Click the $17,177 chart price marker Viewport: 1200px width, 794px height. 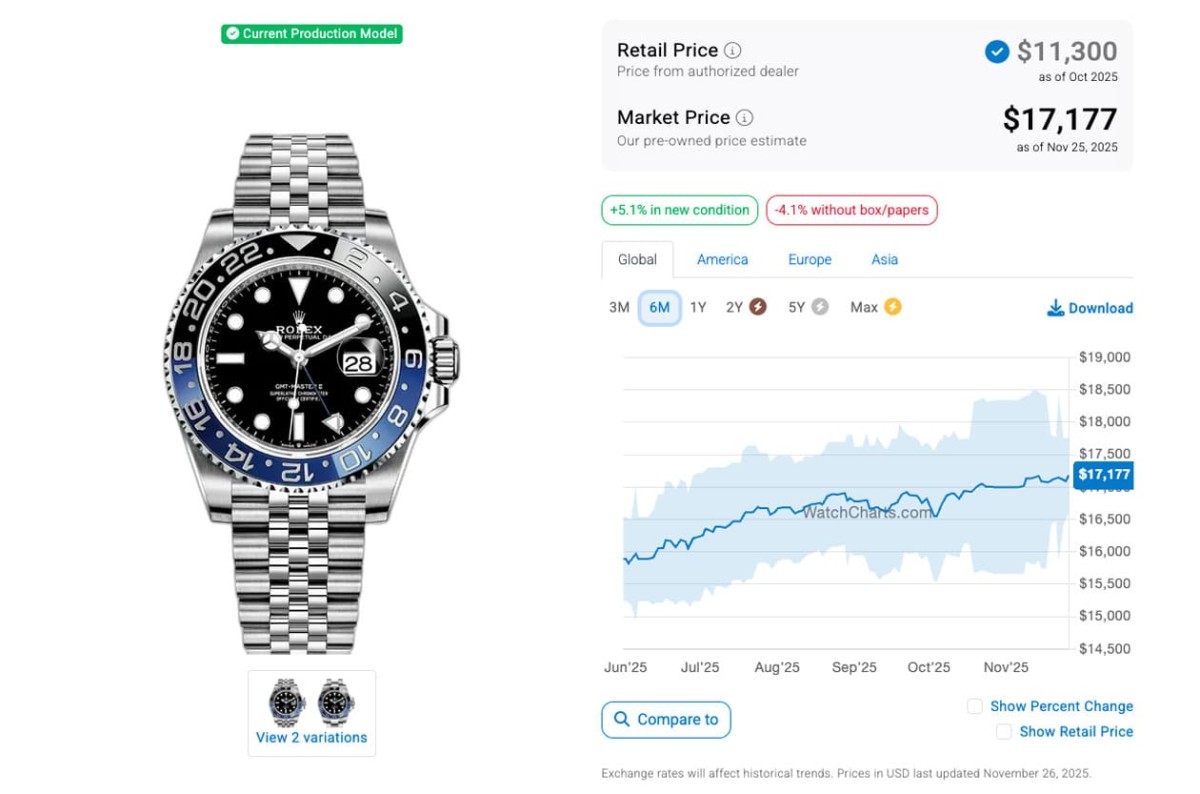1103,475
